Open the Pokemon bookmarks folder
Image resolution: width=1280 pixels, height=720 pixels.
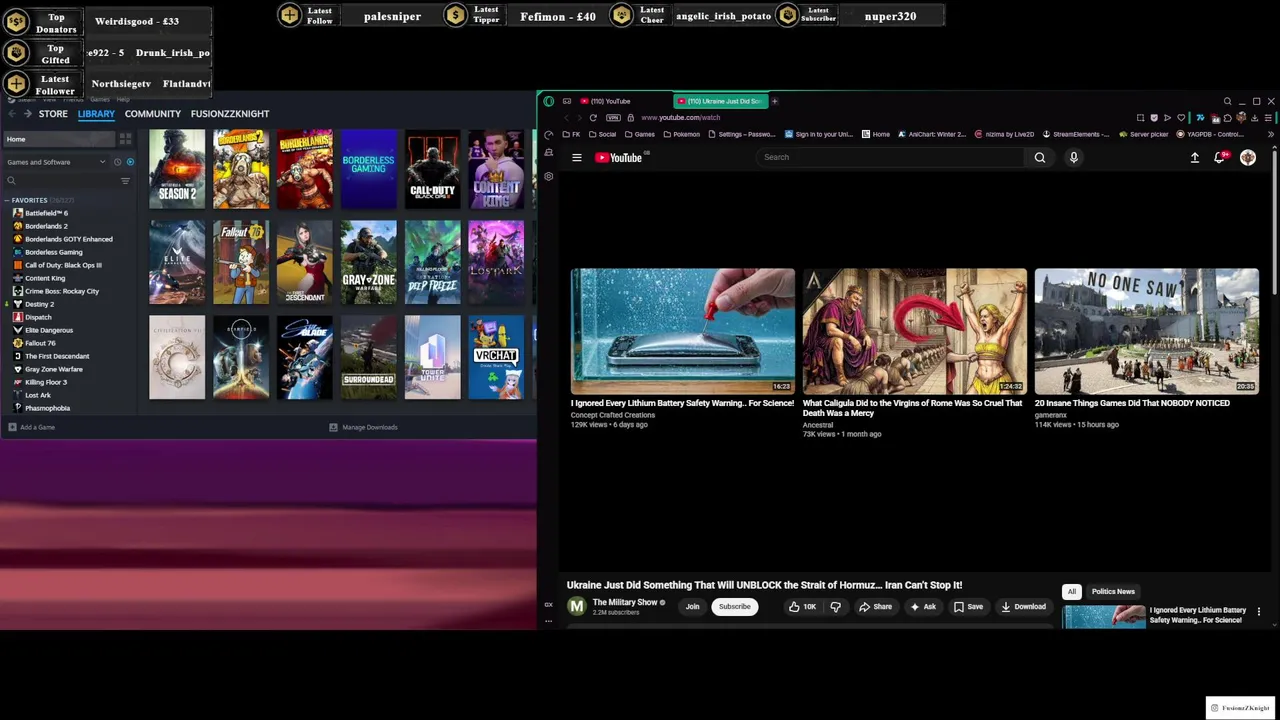[x=681, y=134]
